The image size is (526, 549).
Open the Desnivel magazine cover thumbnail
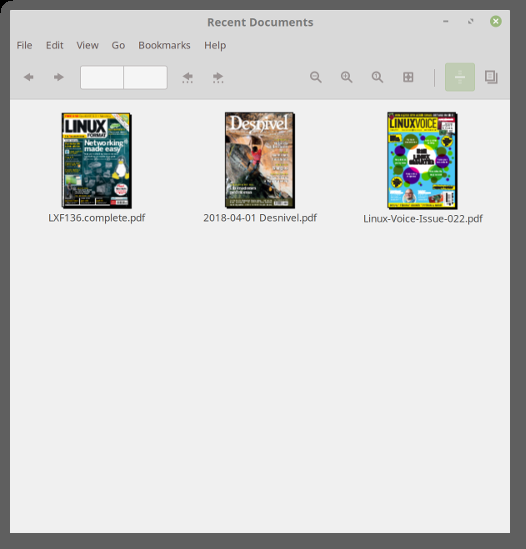point(260,160)
